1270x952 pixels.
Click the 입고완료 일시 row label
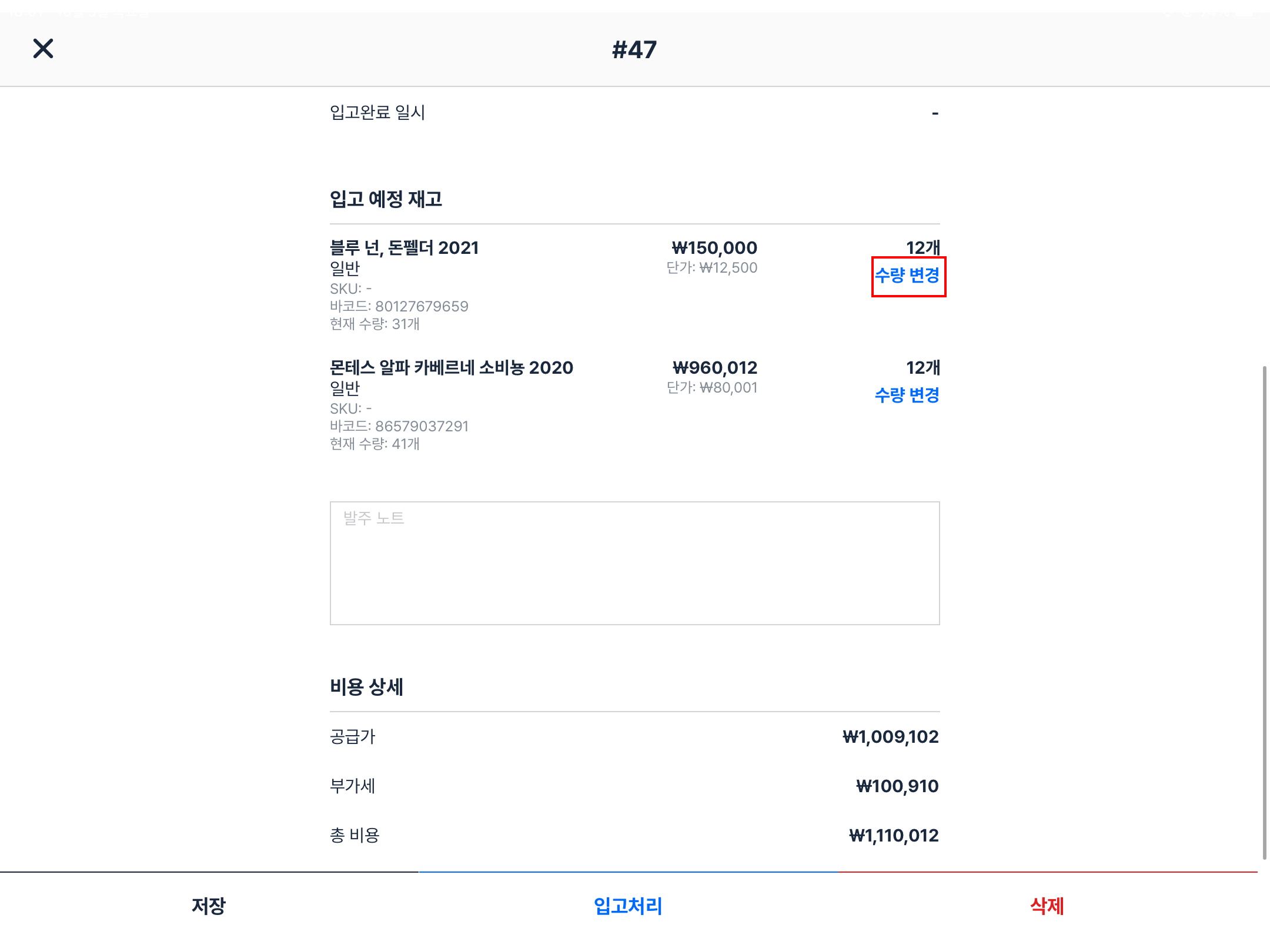[x=377, y=112]
